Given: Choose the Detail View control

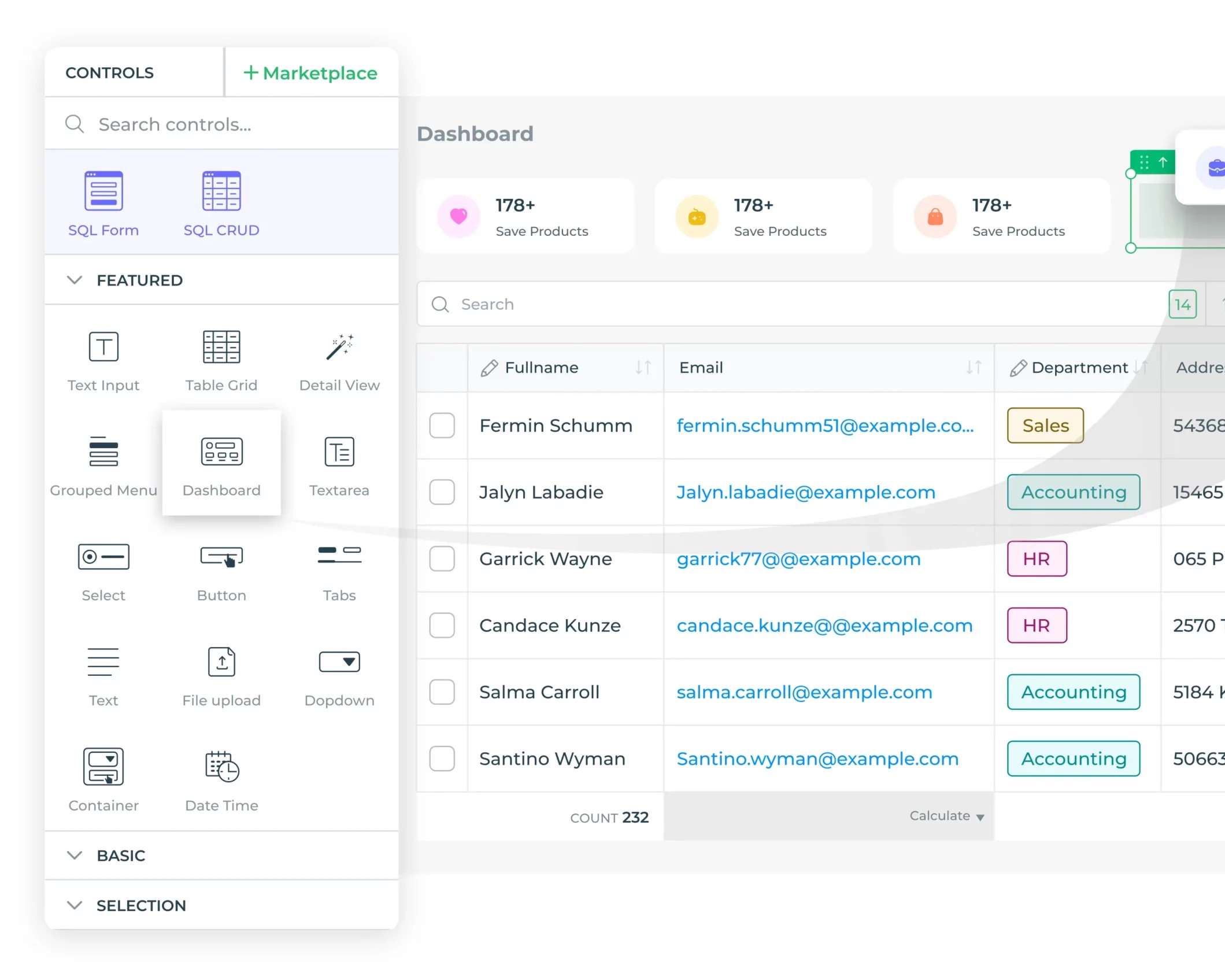Looking at the screenshot, I should coord(339,358).
